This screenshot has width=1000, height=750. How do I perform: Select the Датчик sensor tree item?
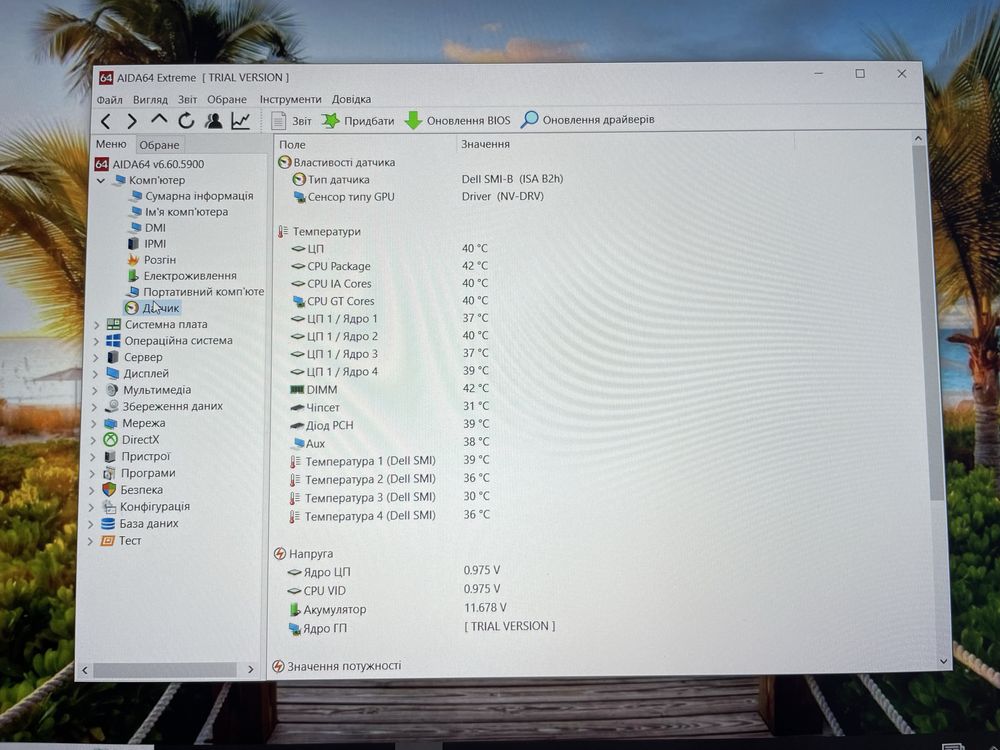coord(152,308)
